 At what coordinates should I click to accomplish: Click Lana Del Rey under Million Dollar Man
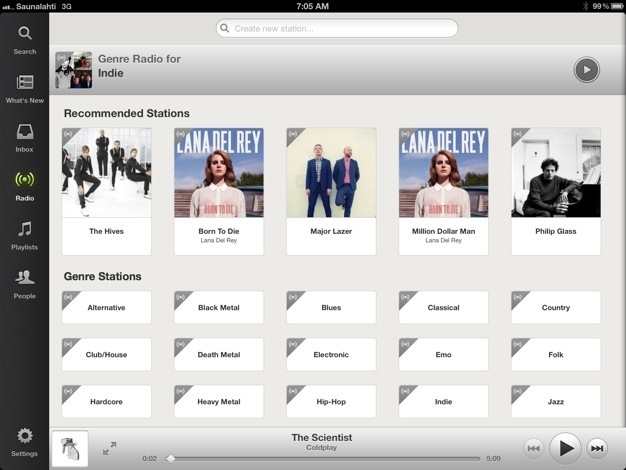[x=444, y=240]
